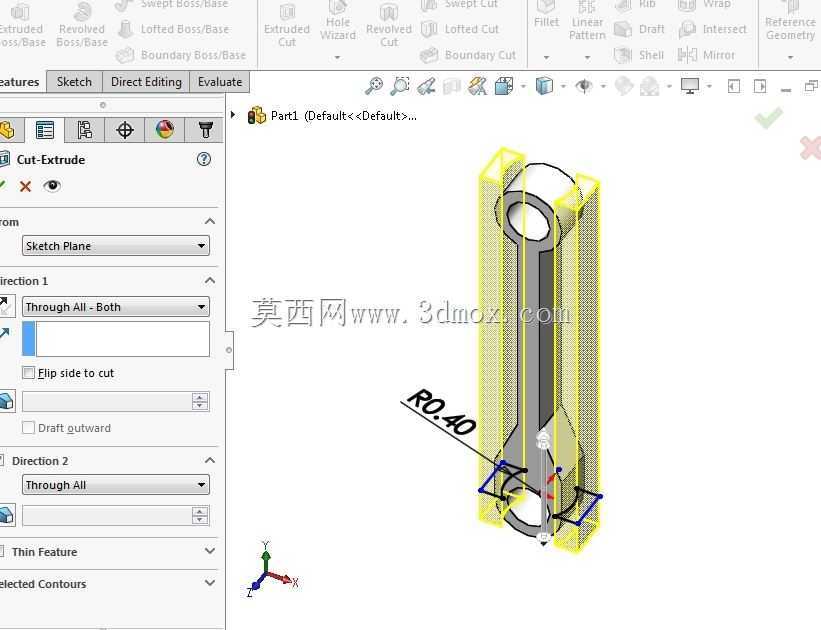Switch to Evaluate tab
This screenshot has height=630, width=821.
click(x=219, y=82)
